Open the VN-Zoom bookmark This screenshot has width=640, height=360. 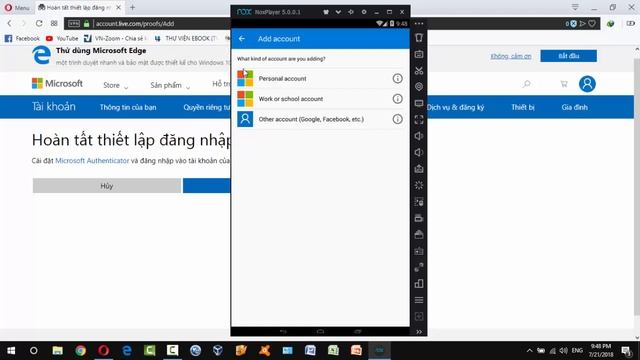(114, 38)
